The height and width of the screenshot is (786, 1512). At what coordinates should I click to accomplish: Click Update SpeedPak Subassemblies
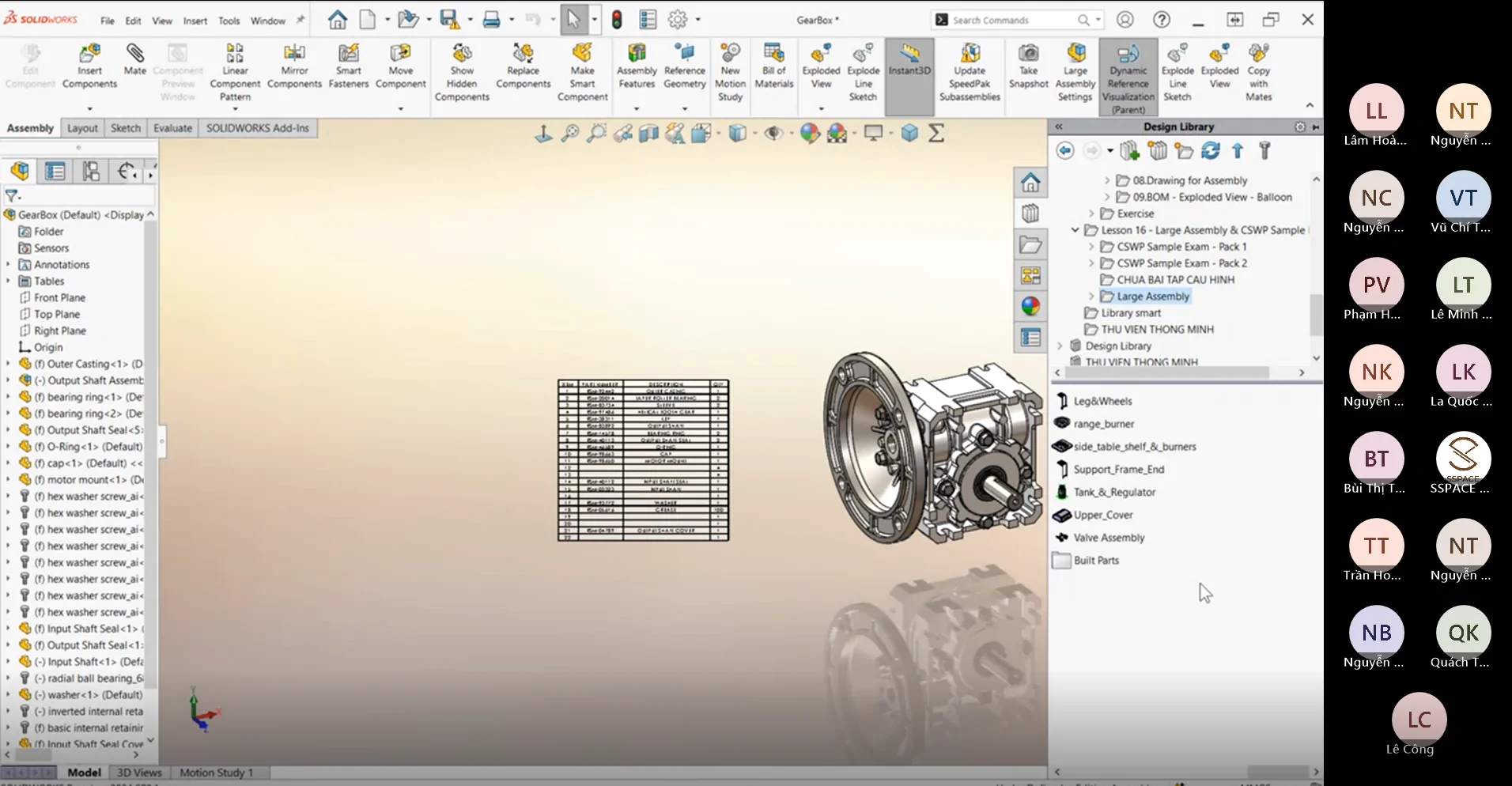click(970, 72)
